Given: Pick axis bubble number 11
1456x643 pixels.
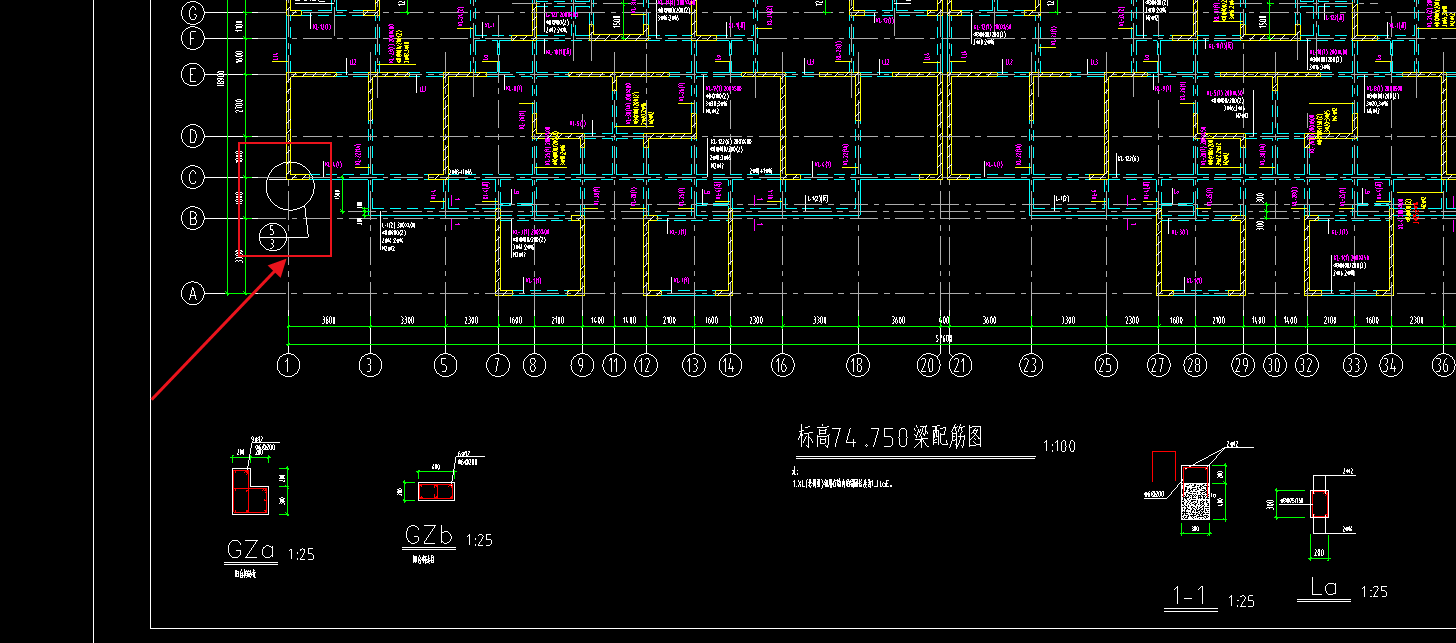Looking at the screenshot, I should tap(614, 365).
